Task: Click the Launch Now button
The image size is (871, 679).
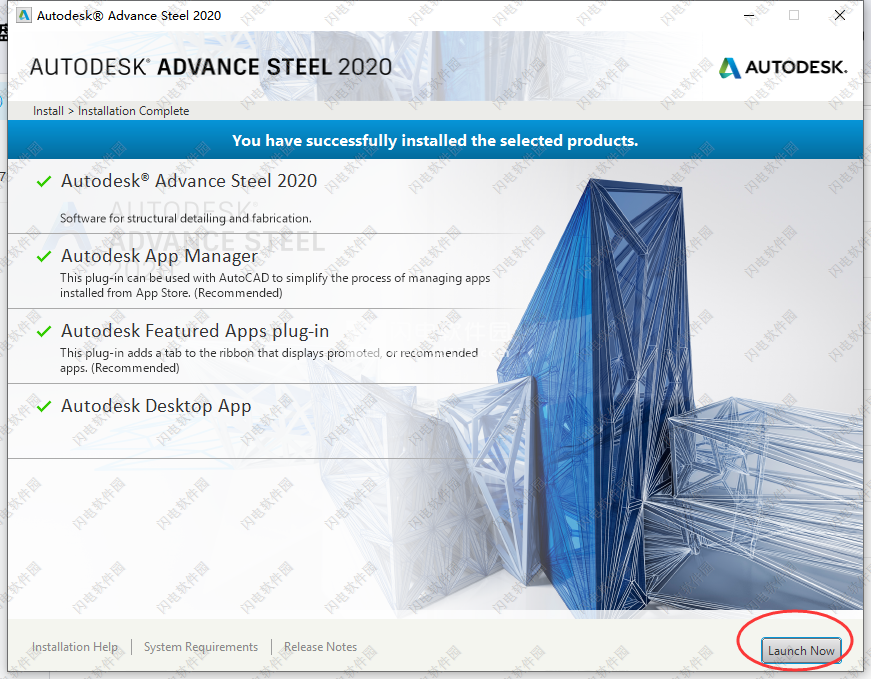Action: pos(800,650)
